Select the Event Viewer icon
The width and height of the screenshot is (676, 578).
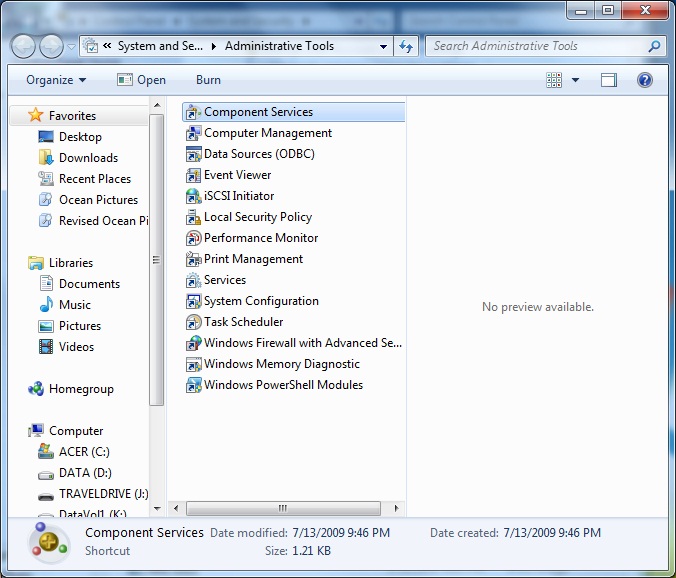pyautogui.click(x=193, y=175)
